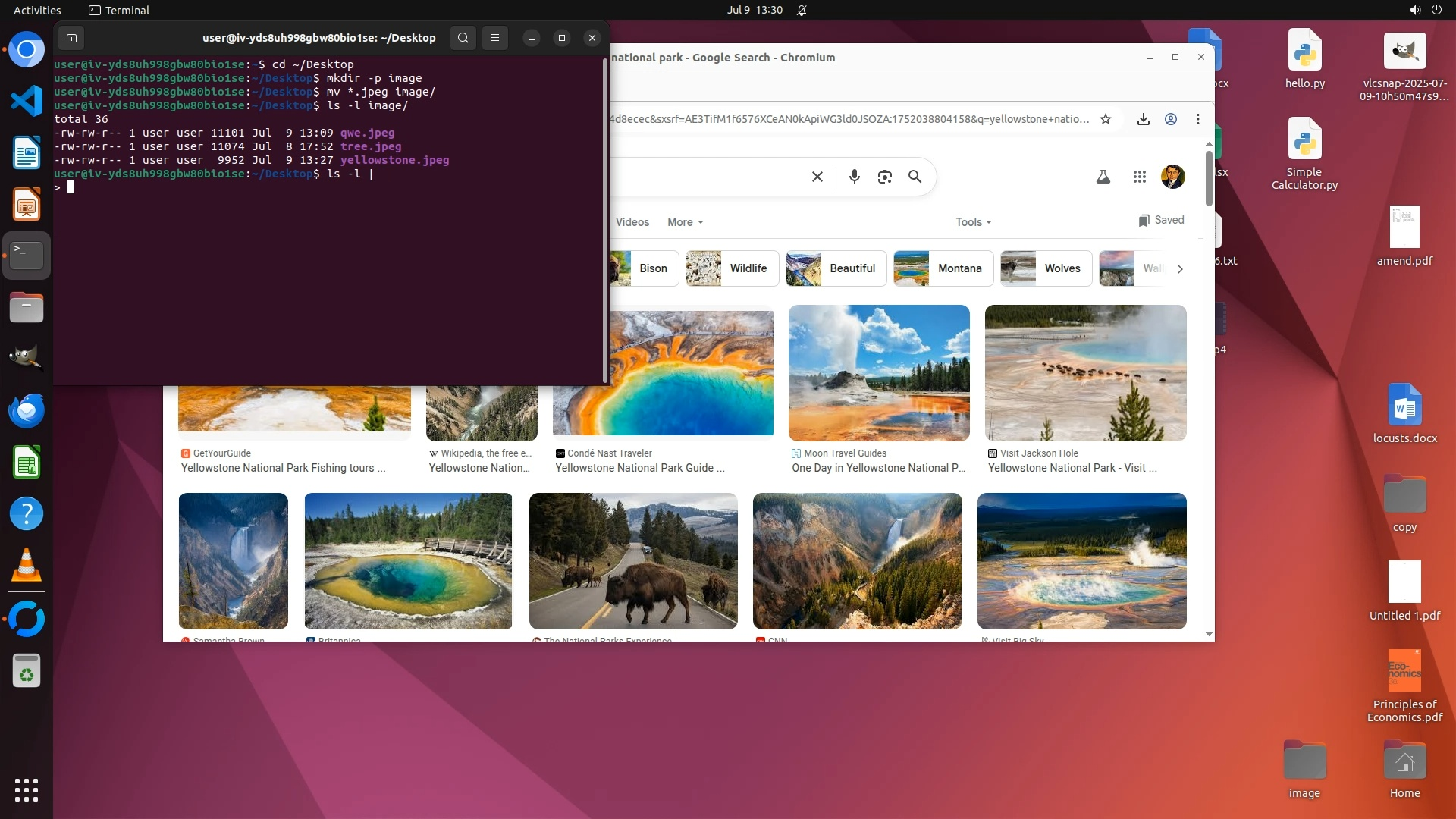Screen dimensions: 1456x819
Task: Open Saved images link
Action: [1161, 220]
